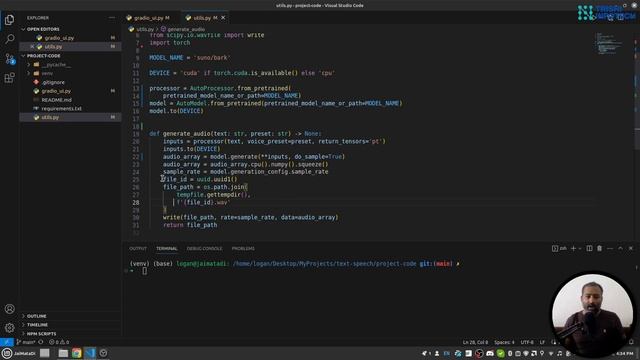Image resolution: width=640 pixels, height=360 pixels.
Task: Synchronize changes icon in status bar
Action: tap(41, 342)
